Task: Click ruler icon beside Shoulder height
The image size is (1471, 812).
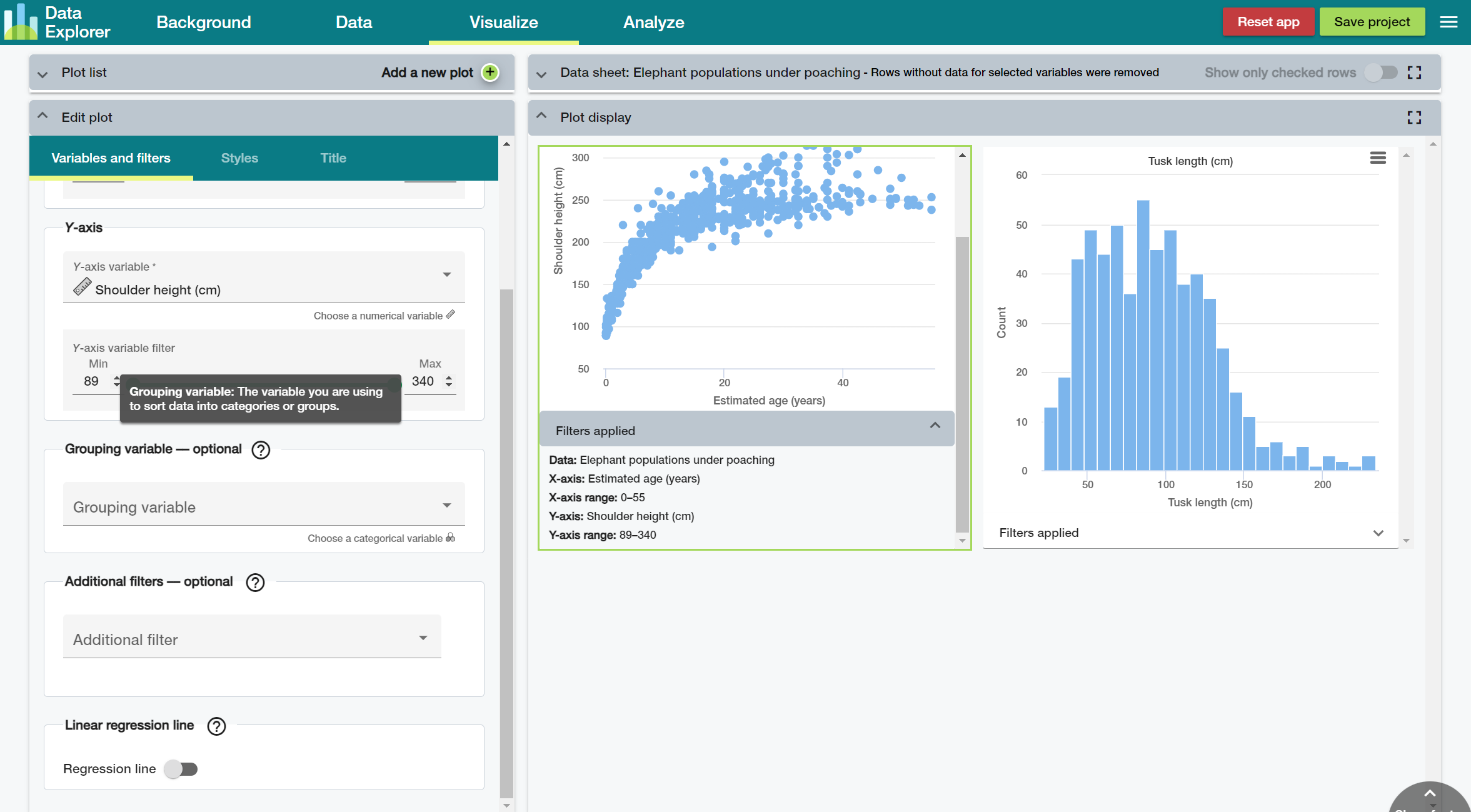Action: (83, 287)
